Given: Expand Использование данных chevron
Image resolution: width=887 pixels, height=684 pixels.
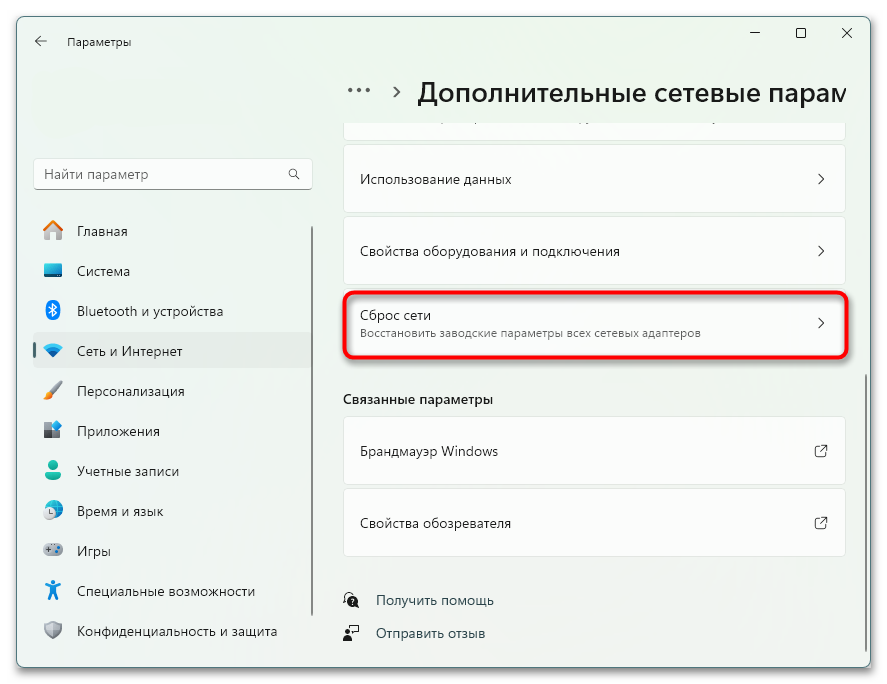Looking at the screenshot, I should [821, 179].
